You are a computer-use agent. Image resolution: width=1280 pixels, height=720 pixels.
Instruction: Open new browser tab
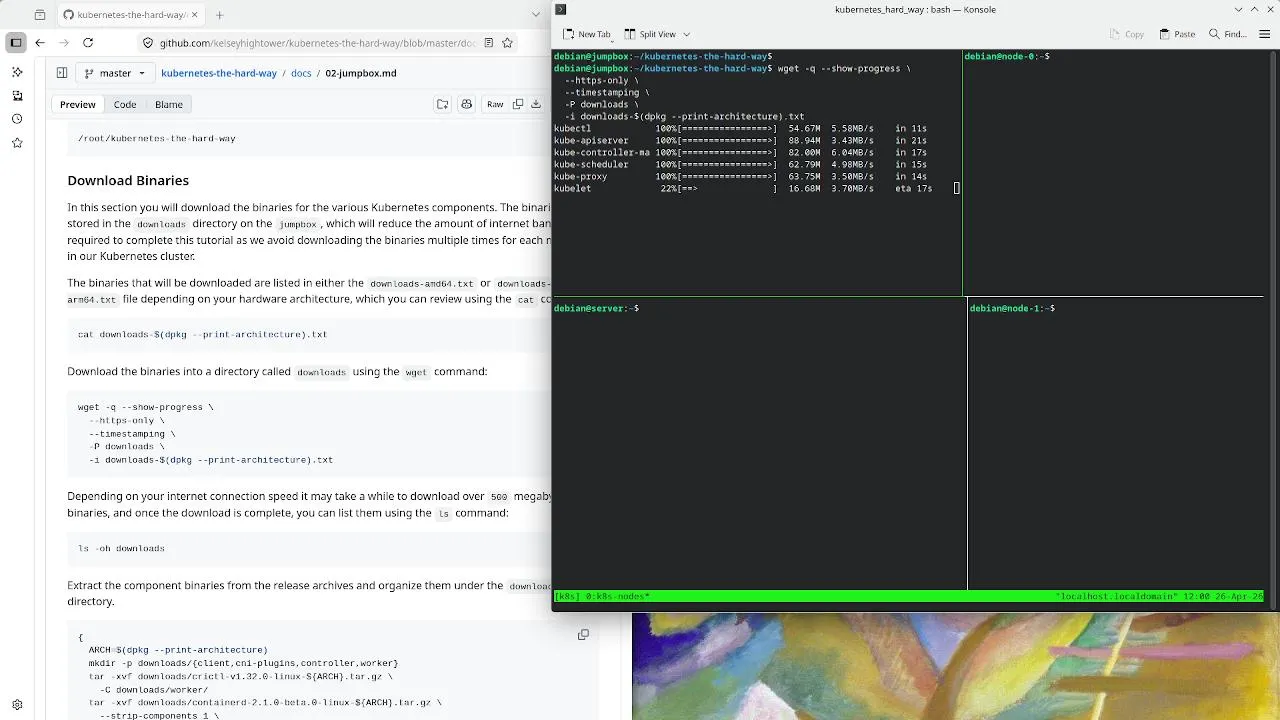(x=220, y=15)
